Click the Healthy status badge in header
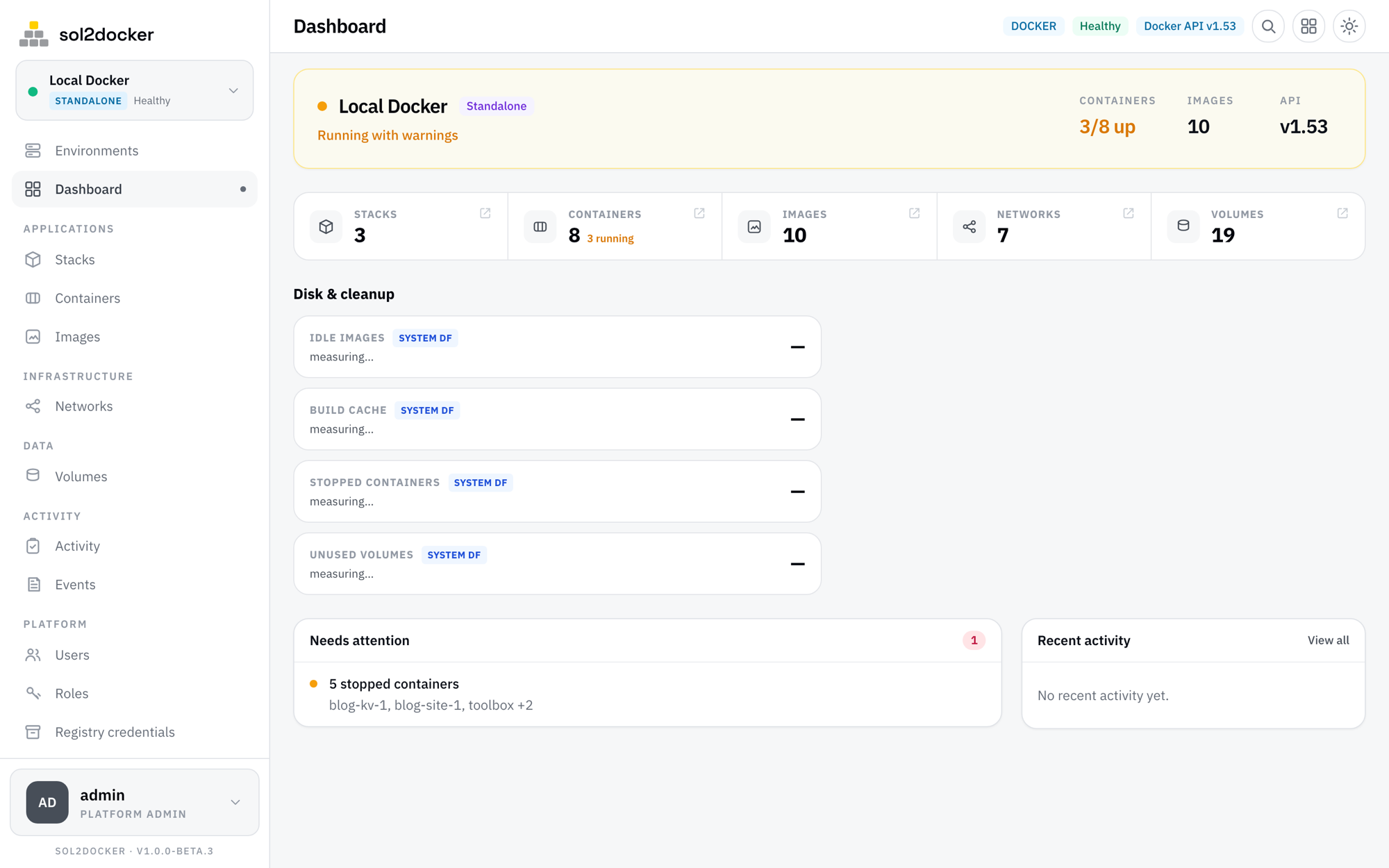The image size is (1389, 868). [1100, 26]
